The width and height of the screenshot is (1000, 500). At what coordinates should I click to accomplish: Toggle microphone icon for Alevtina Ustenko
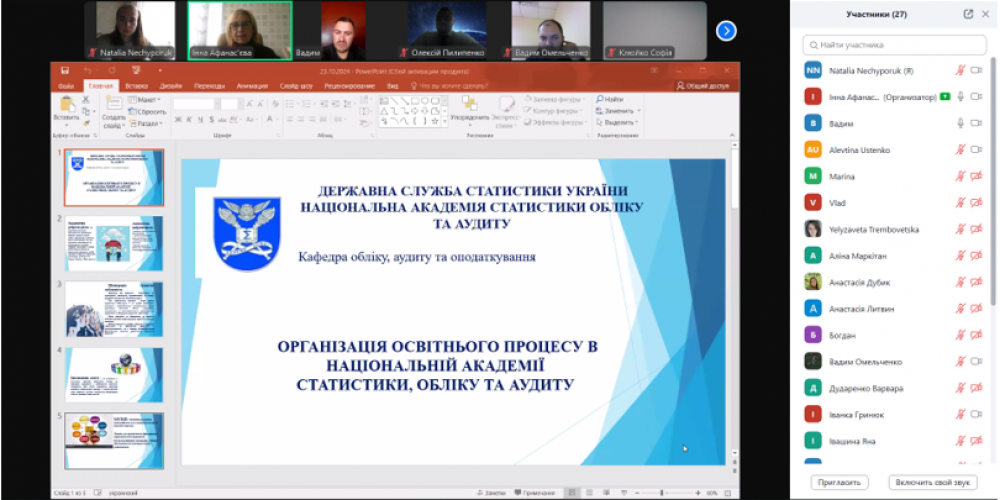(960, 150)
